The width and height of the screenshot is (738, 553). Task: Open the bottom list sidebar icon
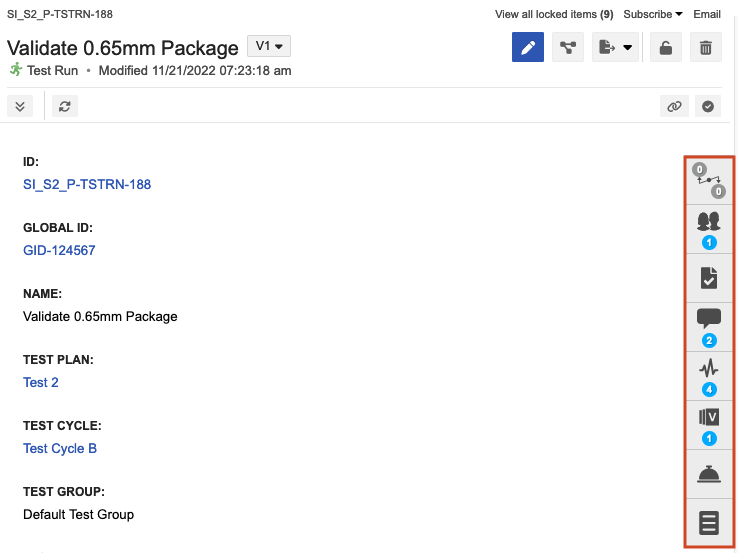point(709,522)
